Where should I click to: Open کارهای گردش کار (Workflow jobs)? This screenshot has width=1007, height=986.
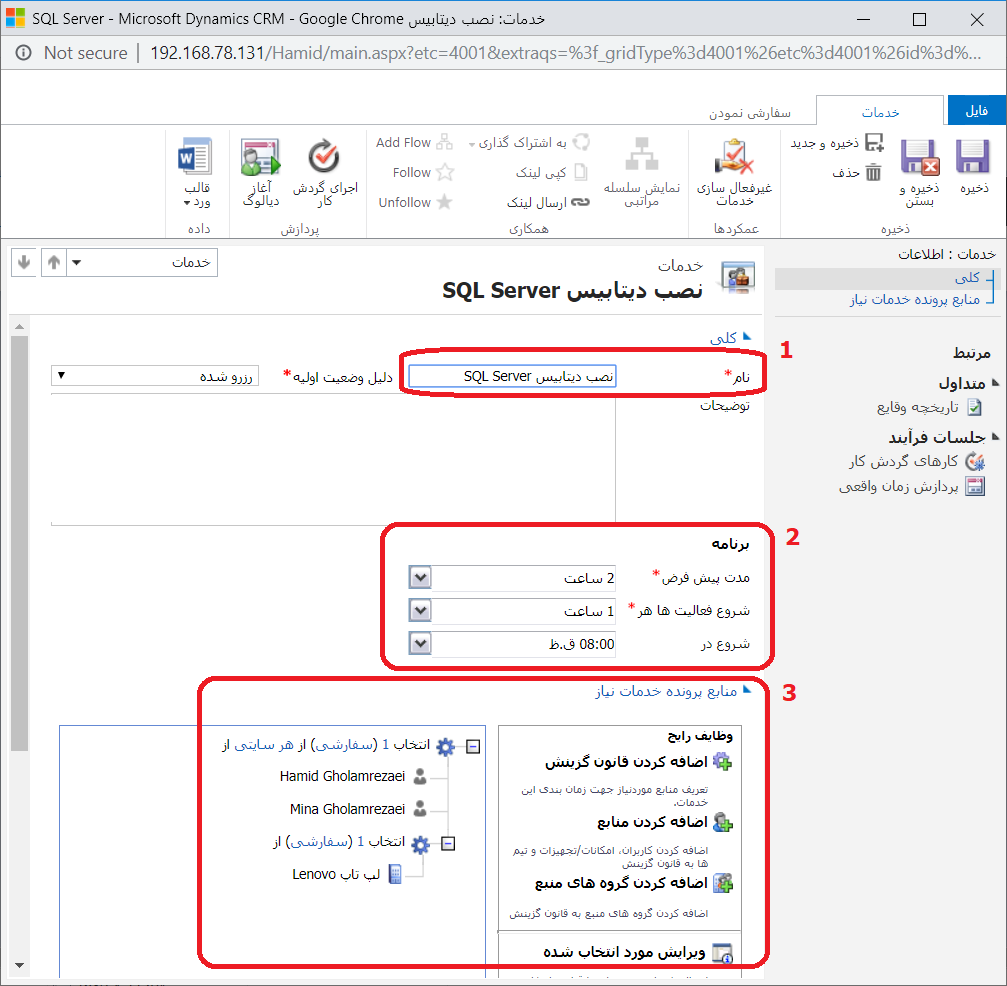[x=916, y=461]
